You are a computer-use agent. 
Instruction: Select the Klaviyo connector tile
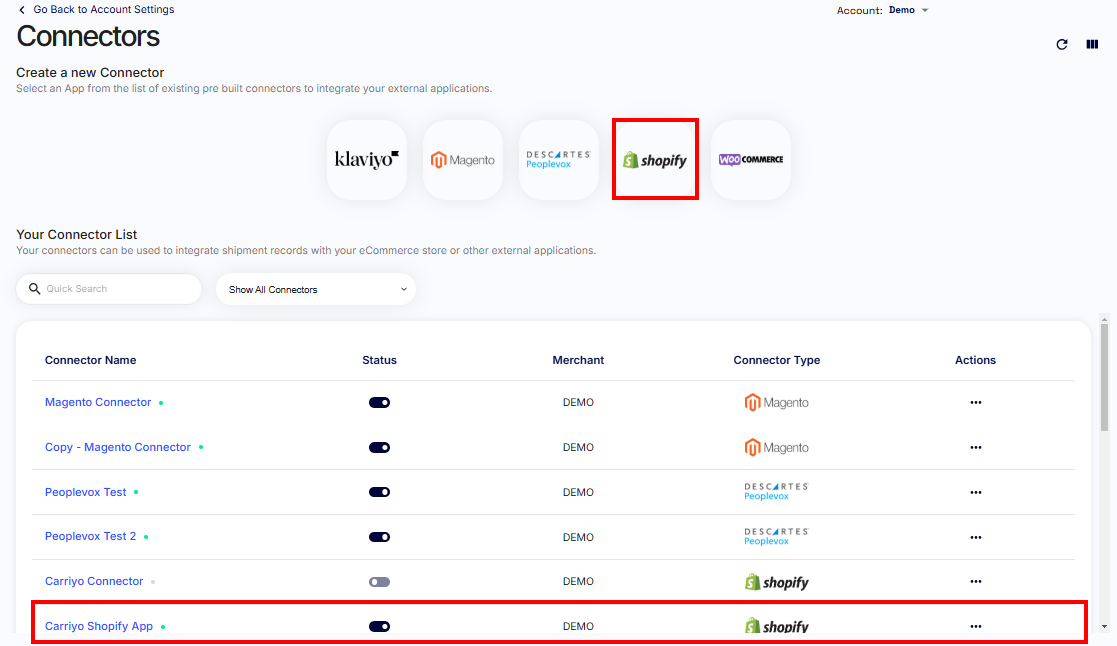click(x=367, y=160)
